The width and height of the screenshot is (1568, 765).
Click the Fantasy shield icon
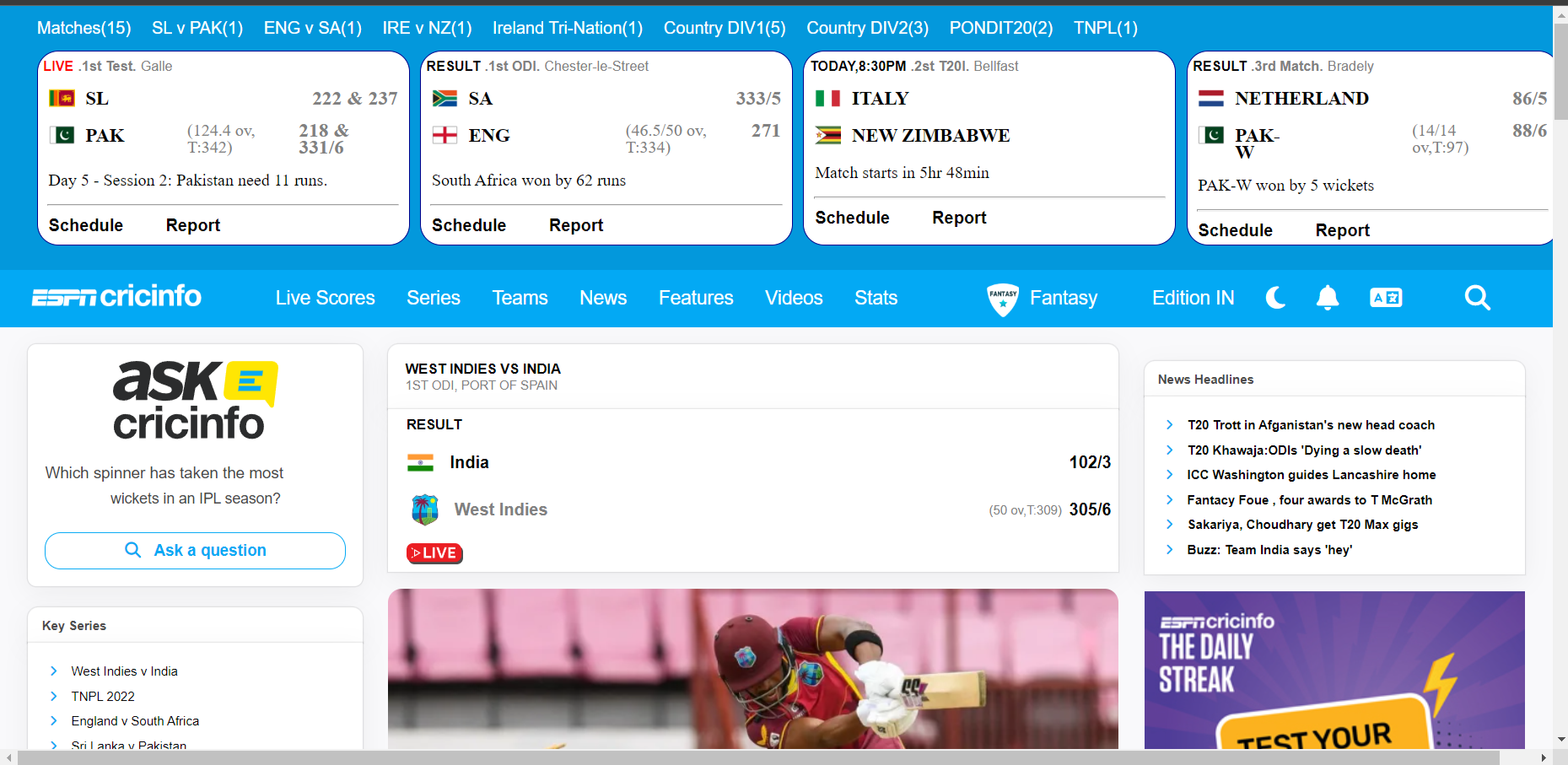(1002, 299)
